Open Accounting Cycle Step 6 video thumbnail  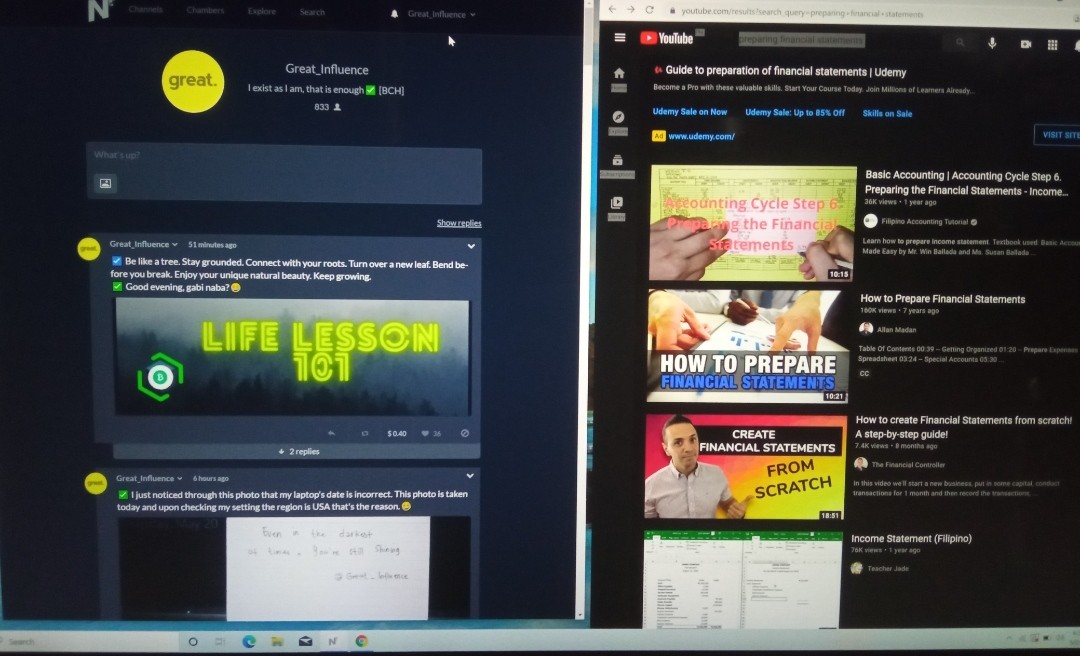(753, 223)
